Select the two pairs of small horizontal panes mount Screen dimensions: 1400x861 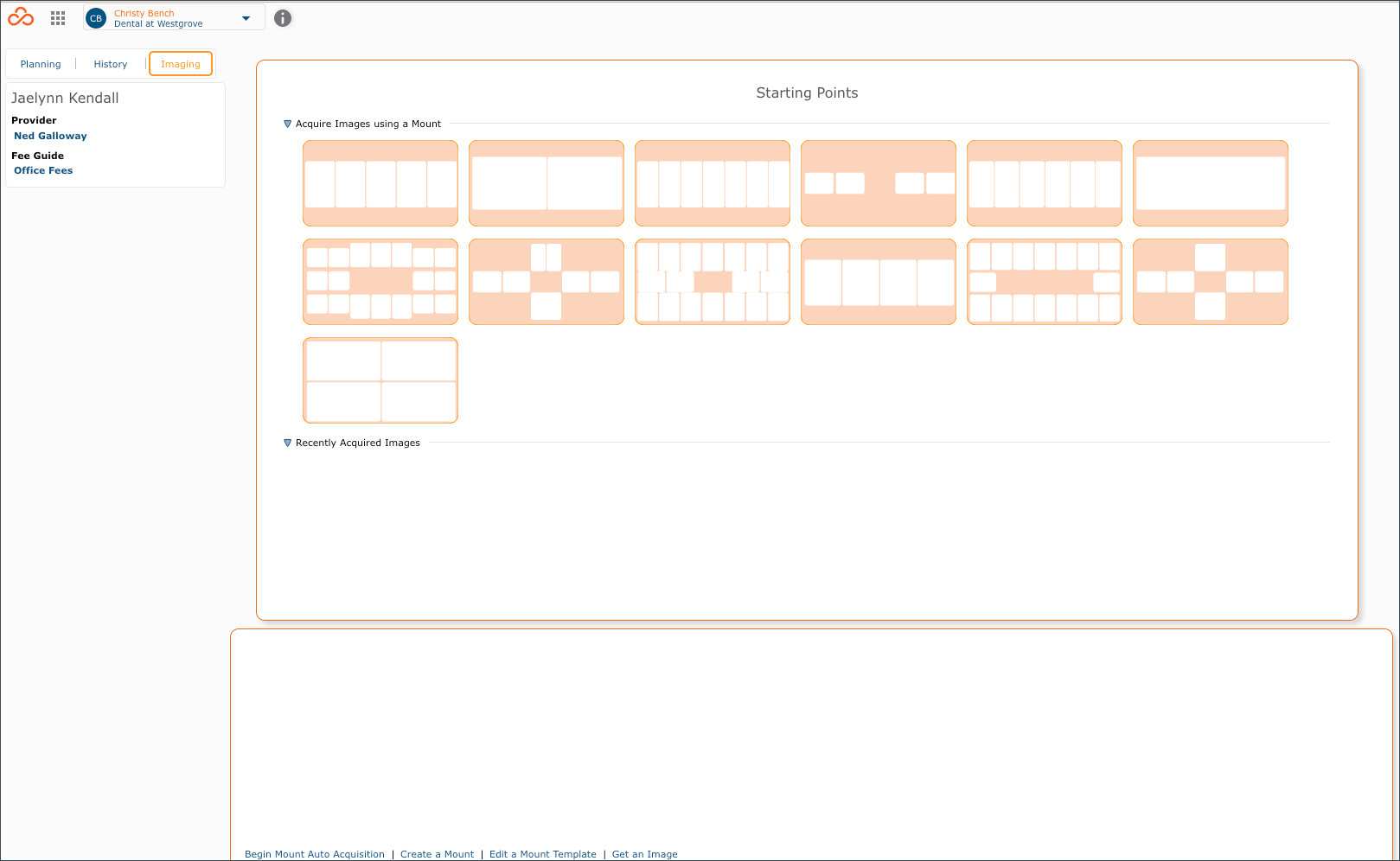click(x=879, y=183)
